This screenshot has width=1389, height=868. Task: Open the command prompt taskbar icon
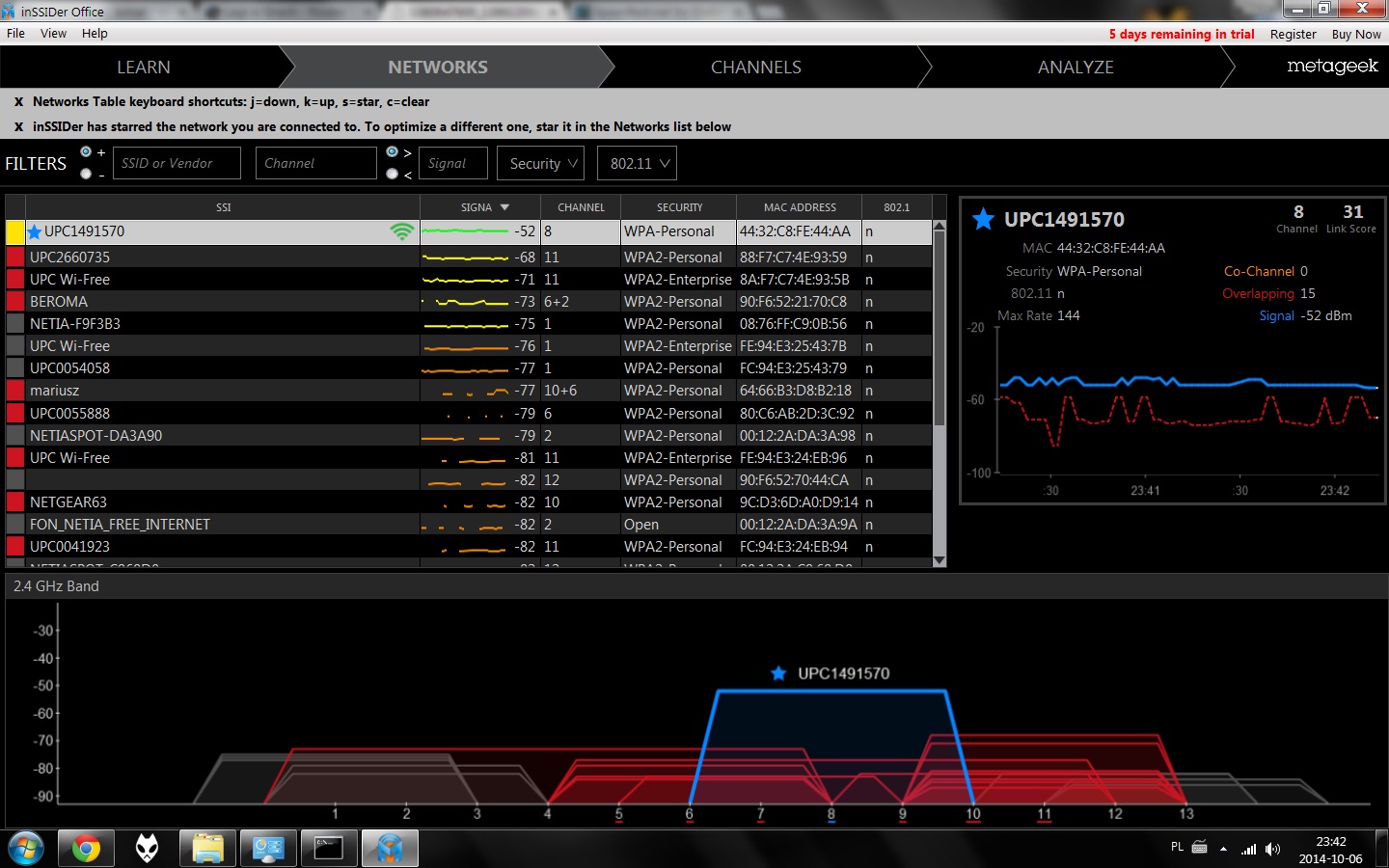click(x=329, y=849)
